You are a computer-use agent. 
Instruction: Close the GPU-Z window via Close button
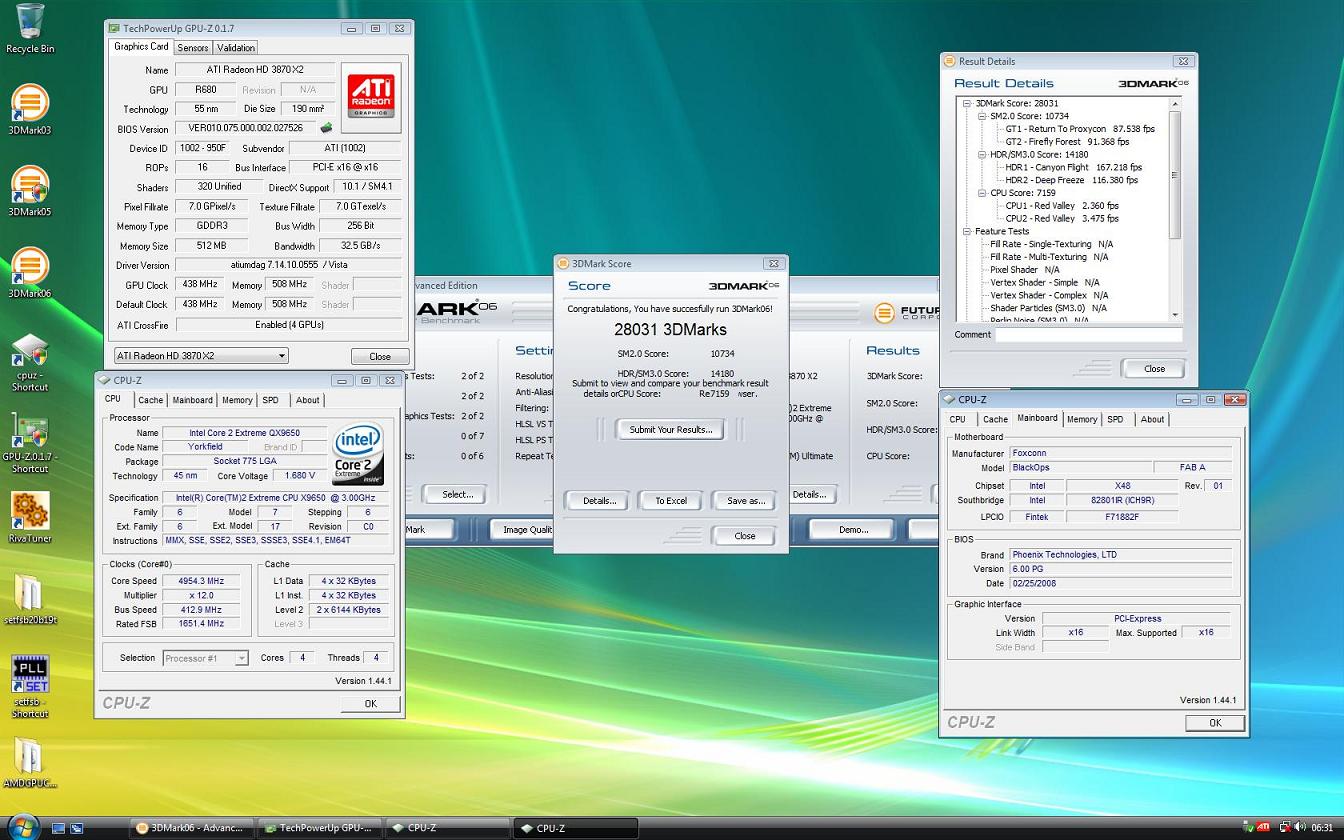pos(380,356)
